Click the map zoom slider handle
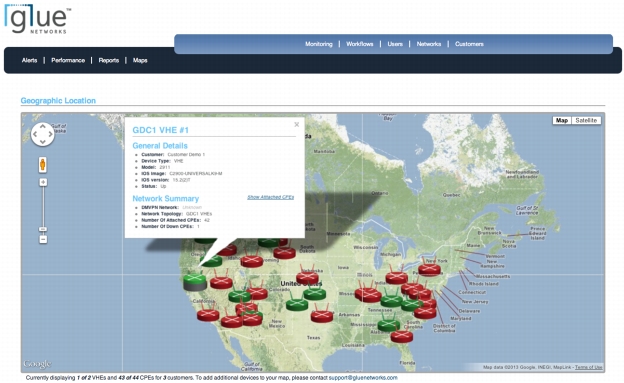This screenshot has height=383, width=624. [43, 229]
